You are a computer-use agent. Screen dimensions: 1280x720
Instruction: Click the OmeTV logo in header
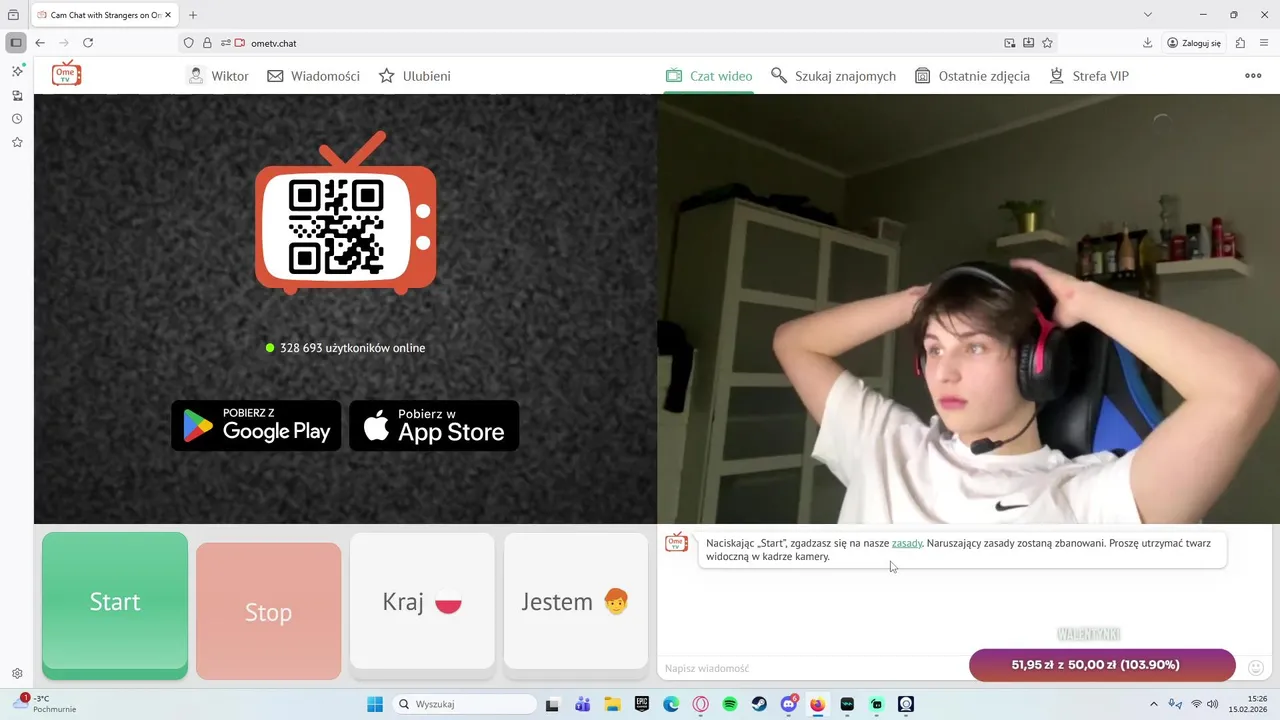point(66,74)
